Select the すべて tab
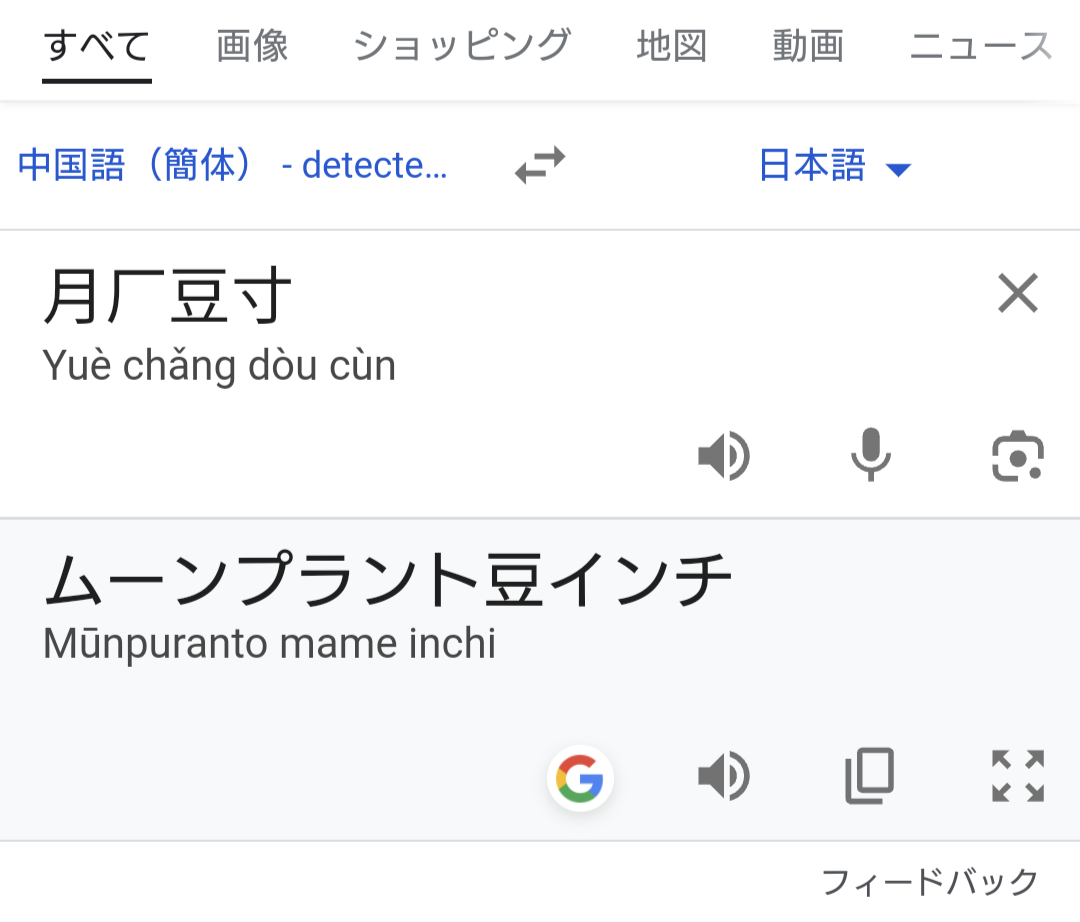This screenshot has height=922, width=1080. coord(97,46)
